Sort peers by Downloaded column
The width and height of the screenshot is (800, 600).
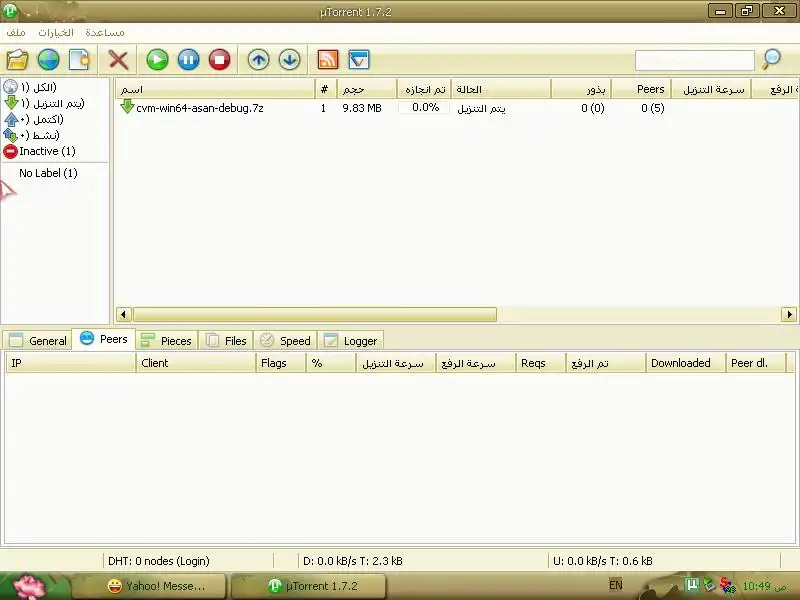[685, 363]
